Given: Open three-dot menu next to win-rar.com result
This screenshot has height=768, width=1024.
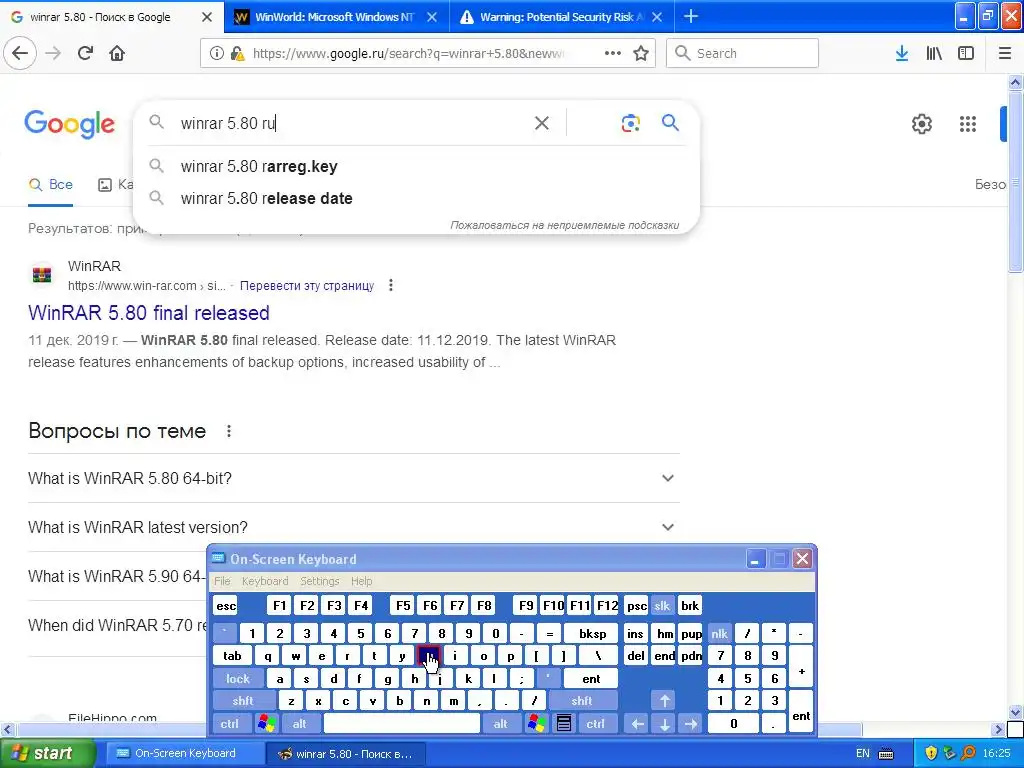Looking at the screenshot, I should 391,285.
